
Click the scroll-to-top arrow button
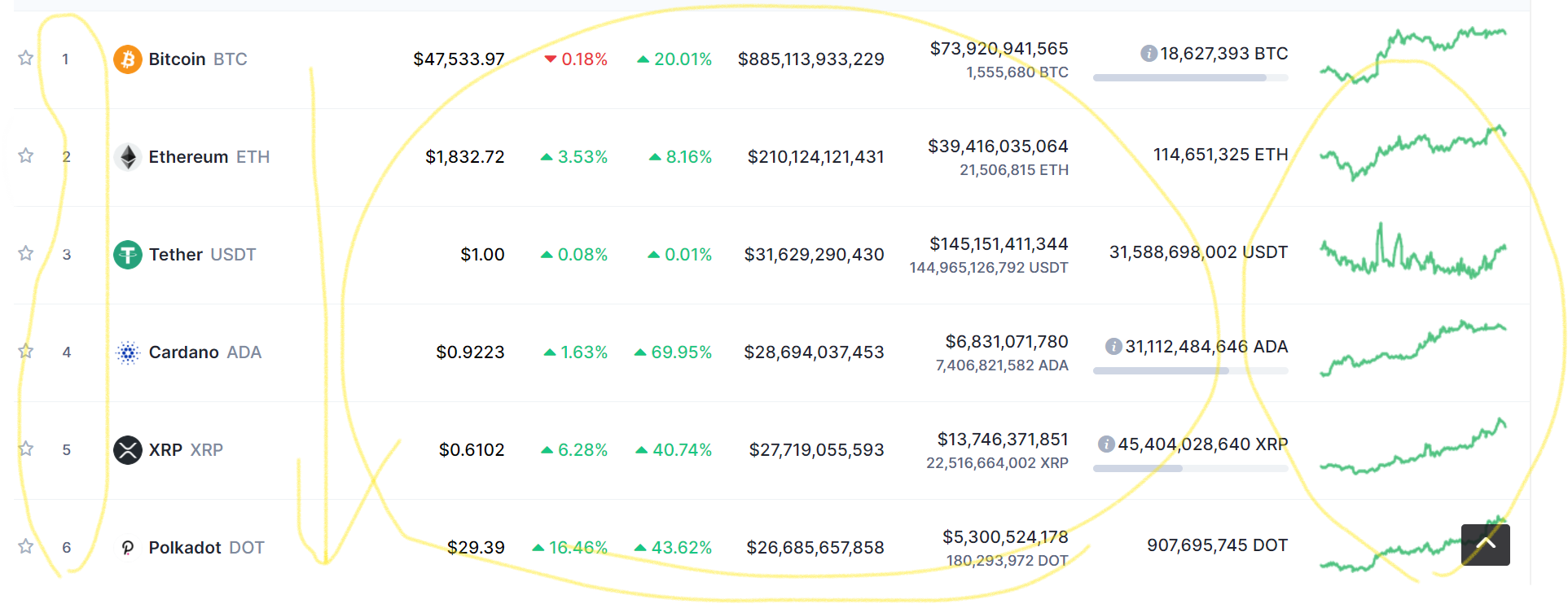[1485, 545]
